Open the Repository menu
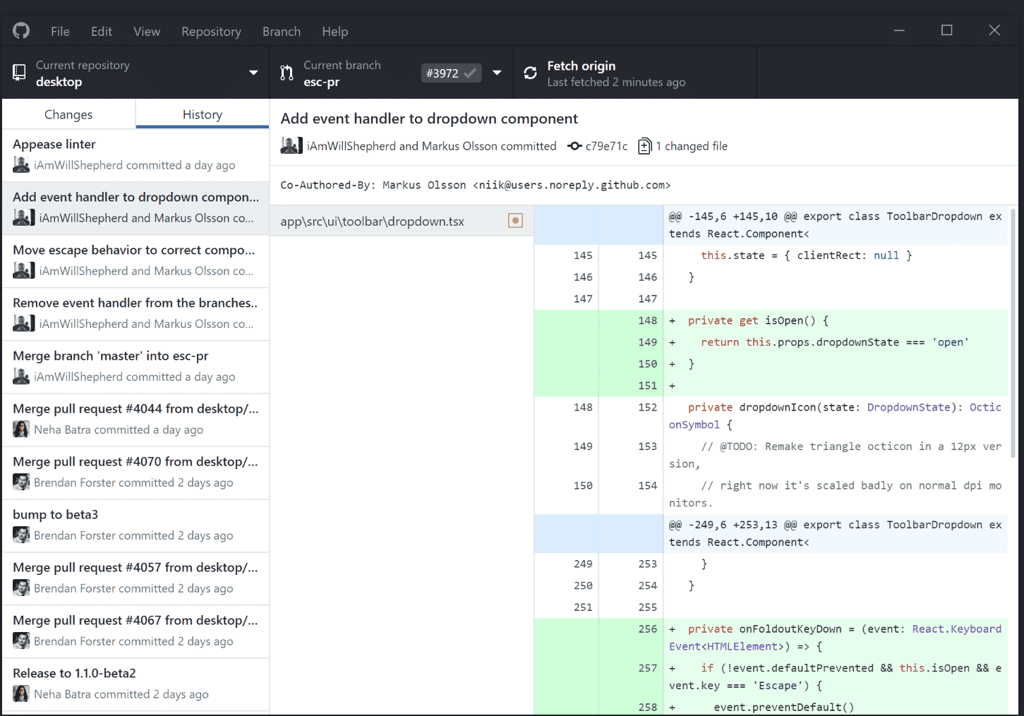The image size is (1024, 716). tap(211, 31)
